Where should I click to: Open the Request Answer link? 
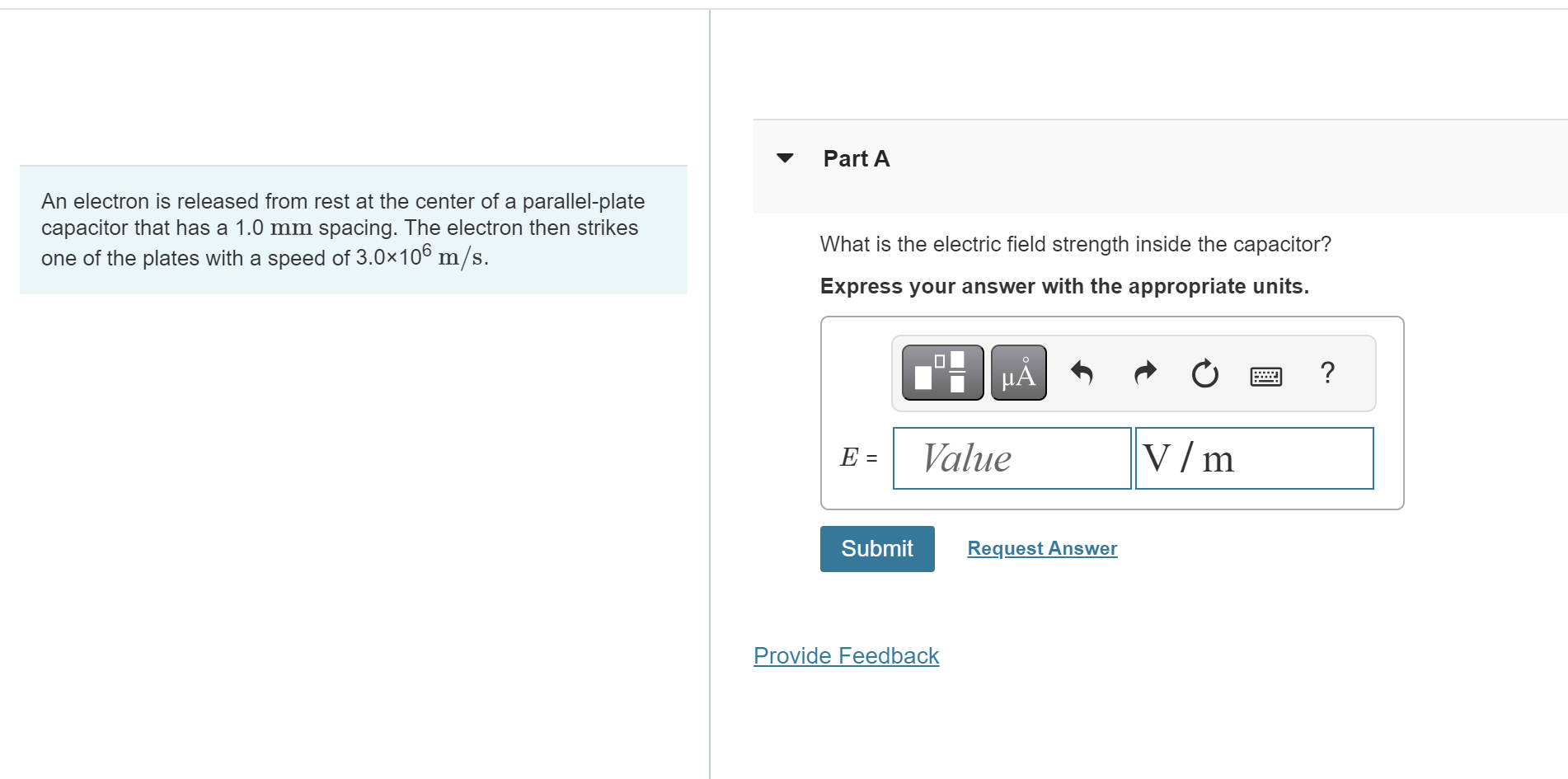1041,548
